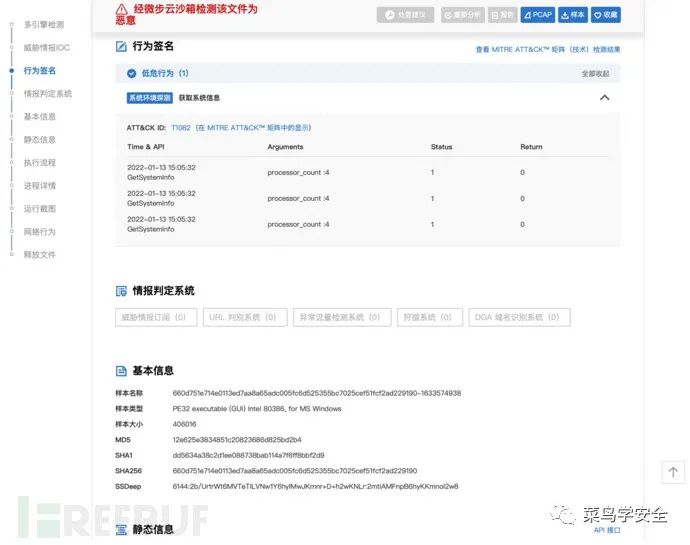Jump to 威胁情报IOC in sidebar
The height and width of the screenshot is (545, 690).
[47, 48]
